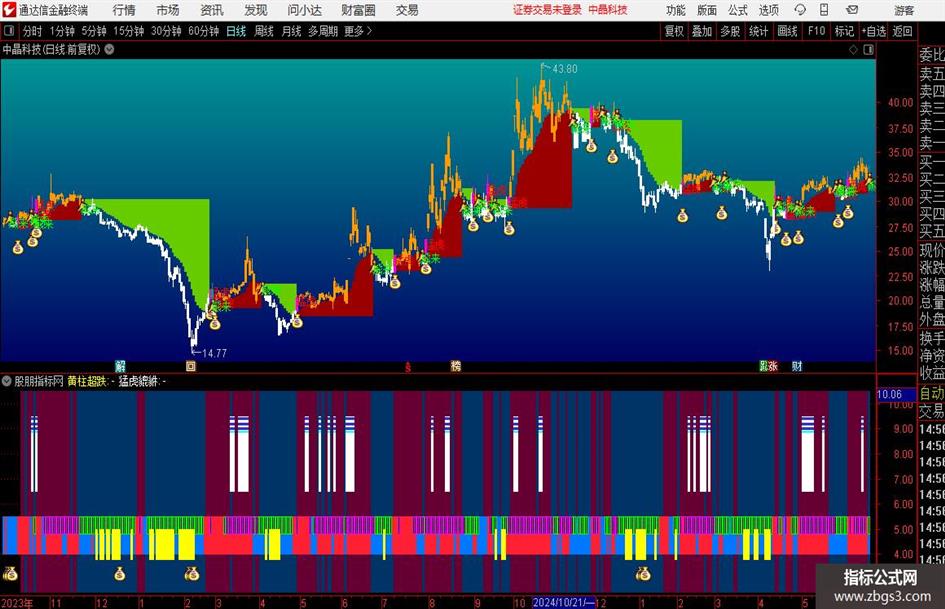
Task: Click the 解 marker below the chart
Action: tap(121, 366)
